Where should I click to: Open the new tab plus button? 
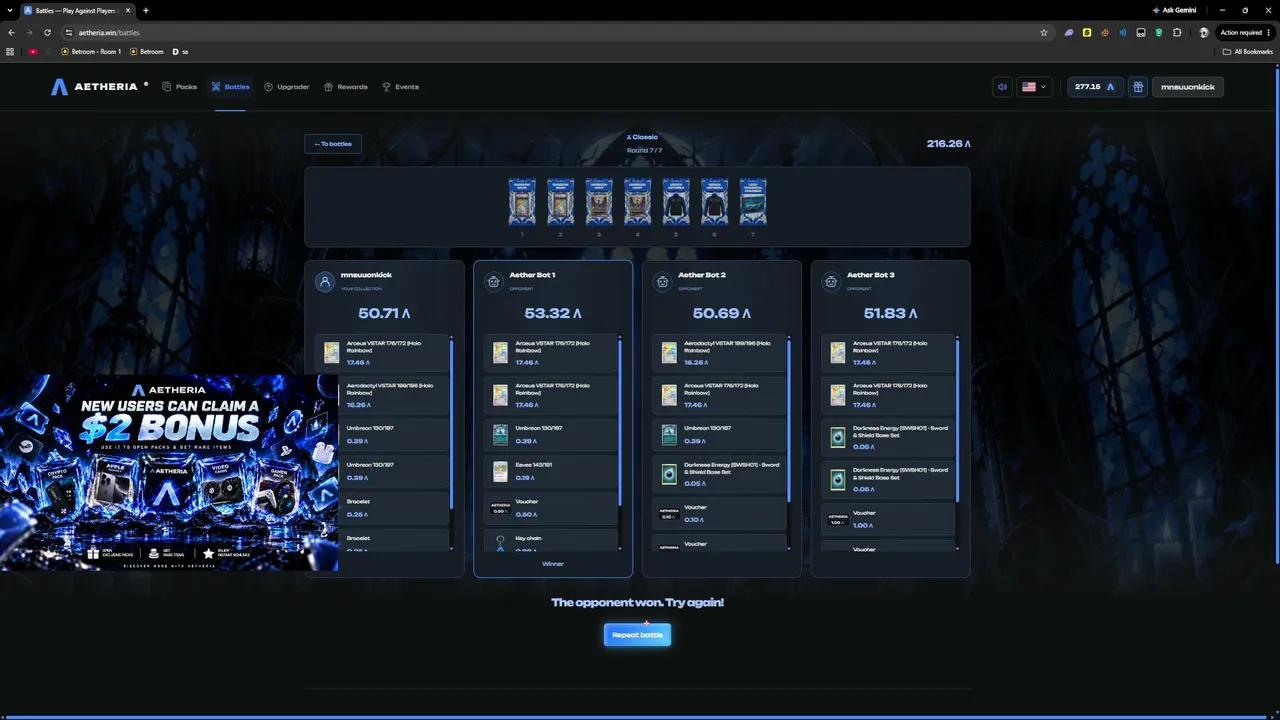point(146,10)
